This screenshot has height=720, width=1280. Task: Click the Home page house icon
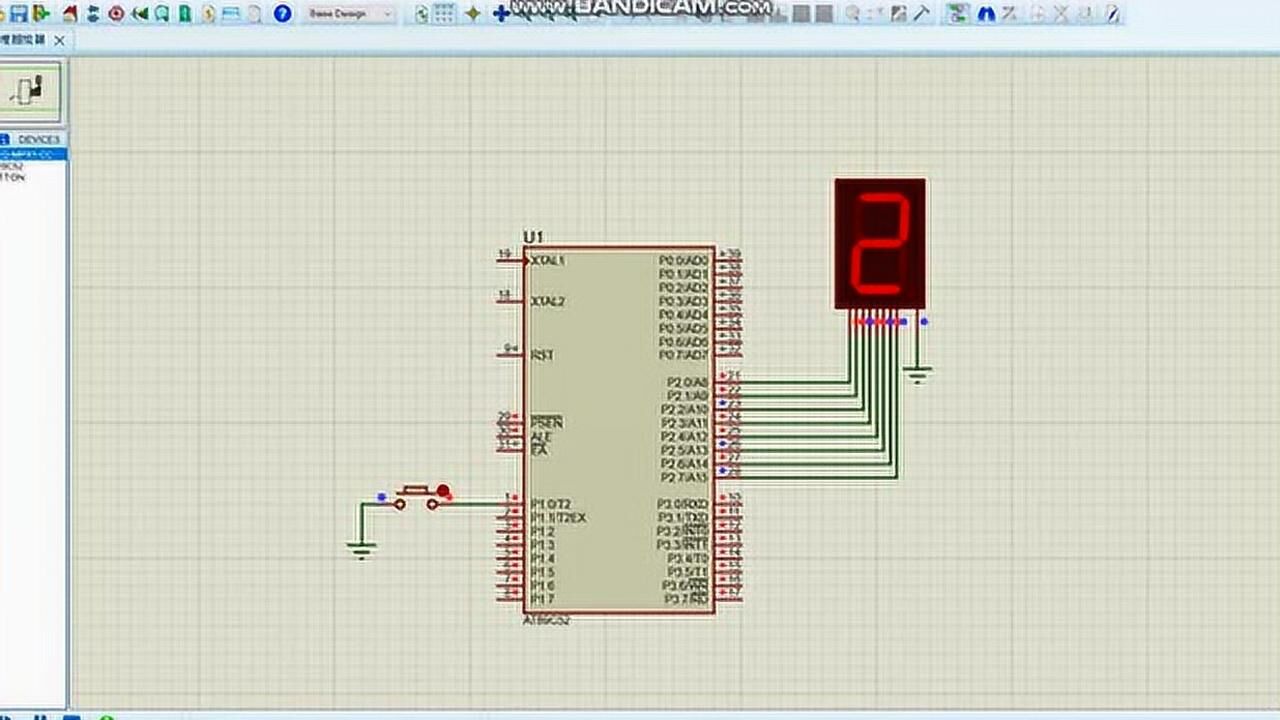point(69,14)
